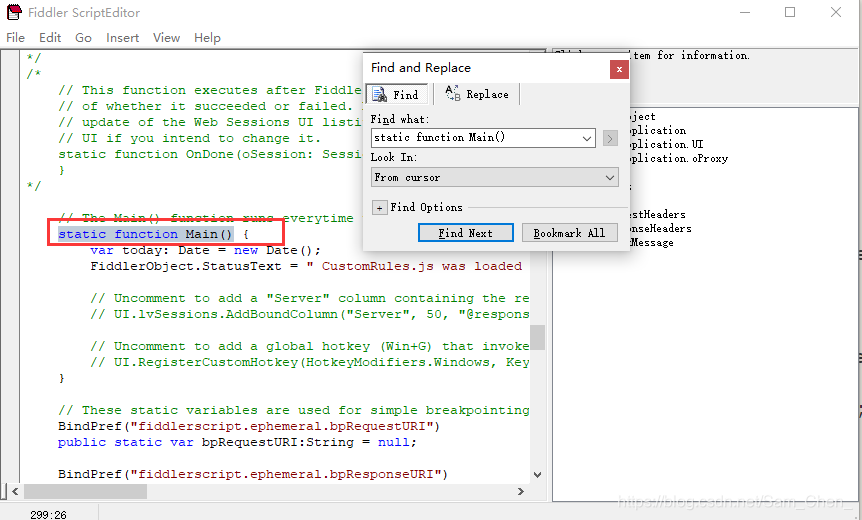
Task: Click the Find Next button
Action: coord(466,233)
